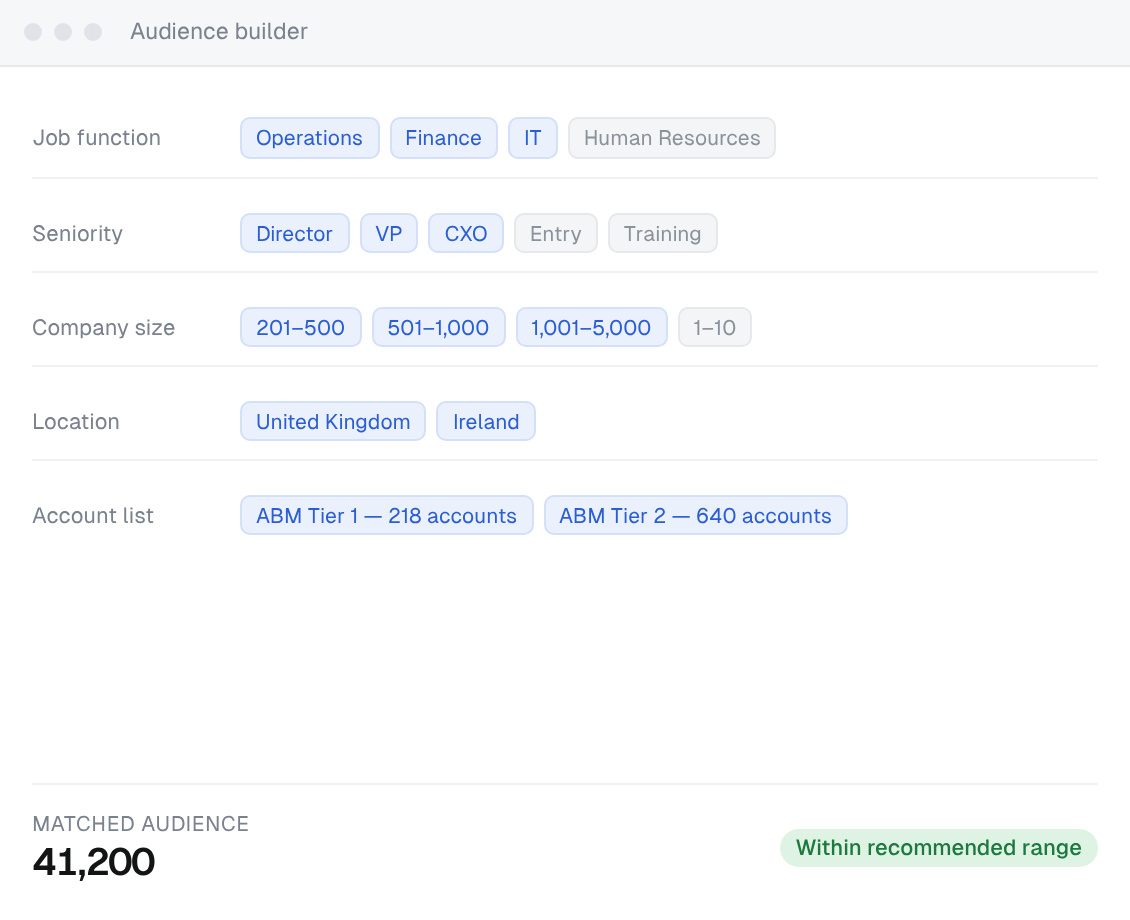Enable the Entry seniority chip
The width and height of the screenshot is (1130, 920).
point(556,233)
